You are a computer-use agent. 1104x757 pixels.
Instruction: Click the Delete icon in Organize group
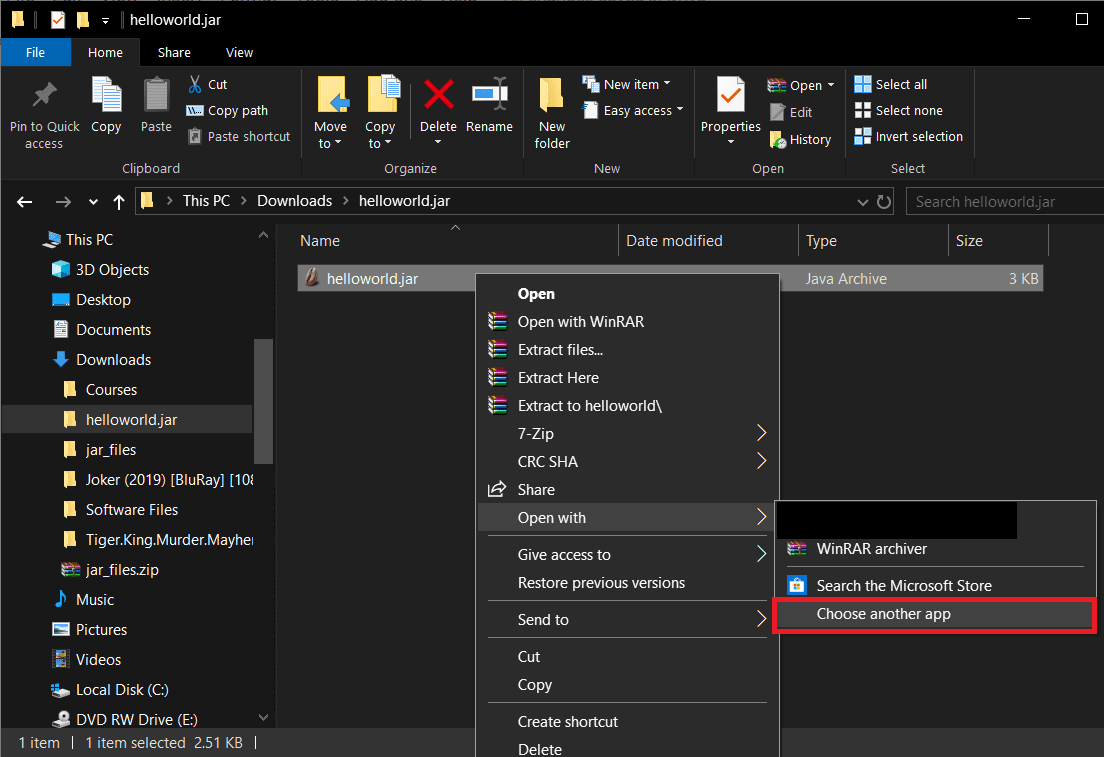pyautogui.click(x=438, y=108)
